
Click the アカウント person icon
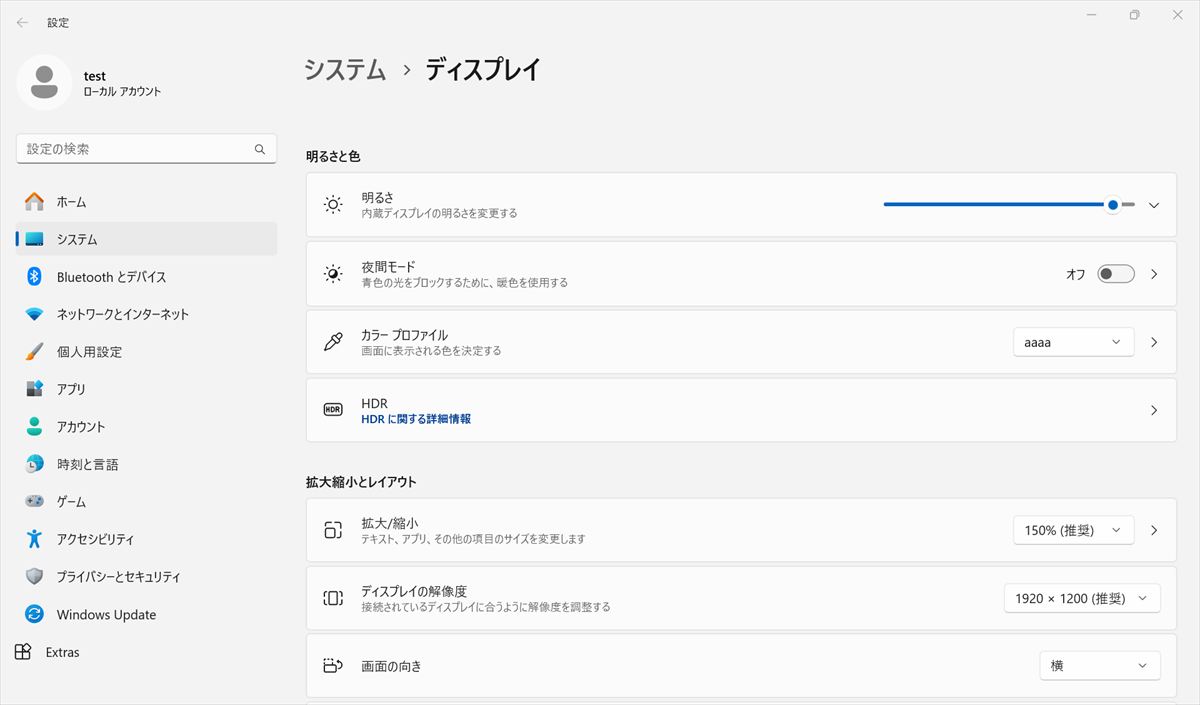[x=35, y=427]
